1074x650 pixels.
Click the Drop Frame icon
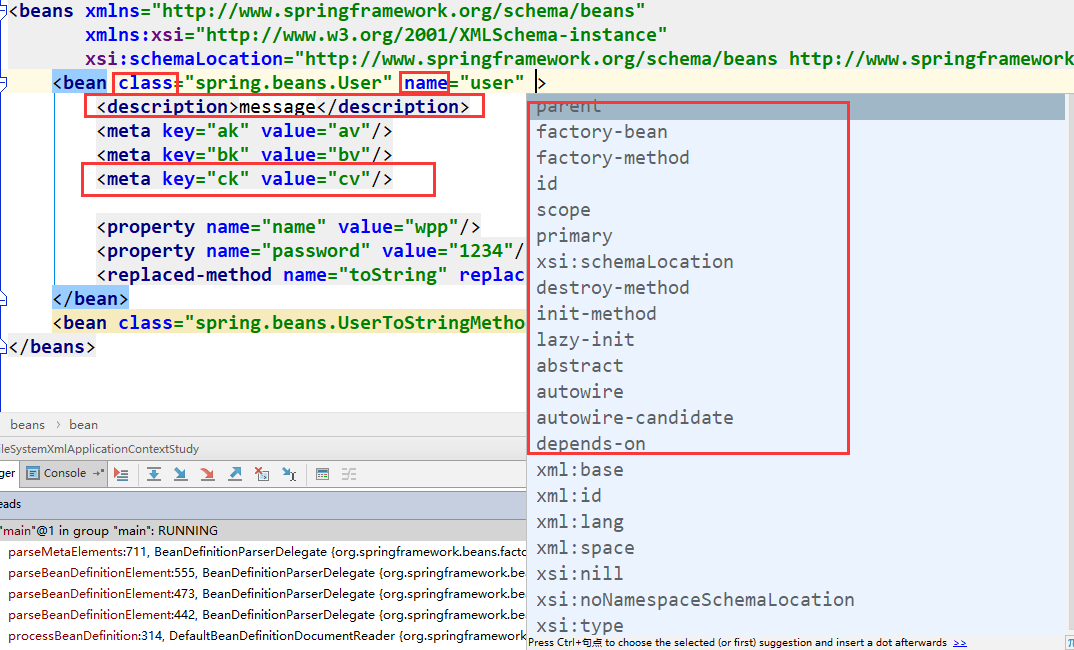[x=262, y=474]
